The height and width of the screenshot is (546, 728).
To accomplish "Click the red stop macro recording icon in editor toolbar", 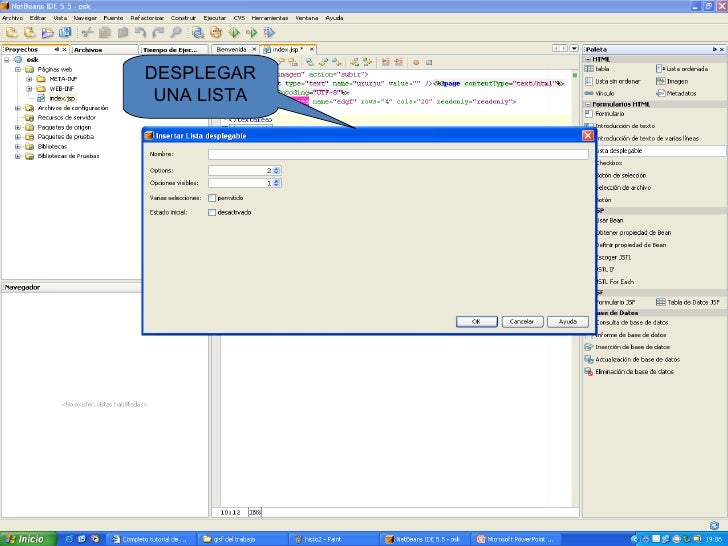I will [416, 62].
